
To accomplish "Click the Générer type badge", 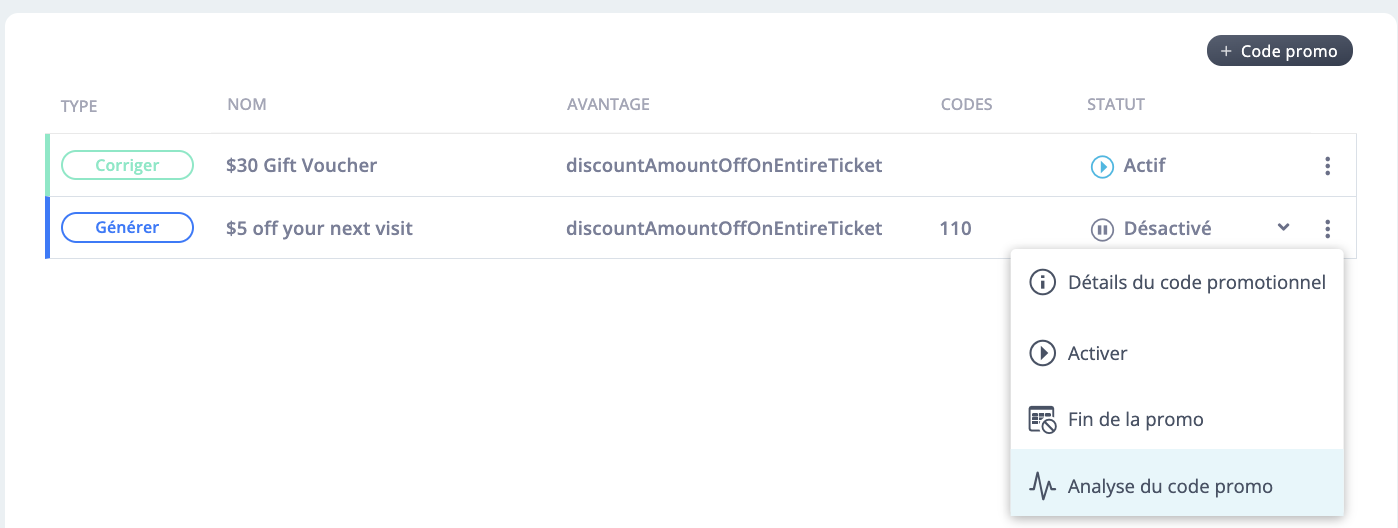I will tap(127, 228).
